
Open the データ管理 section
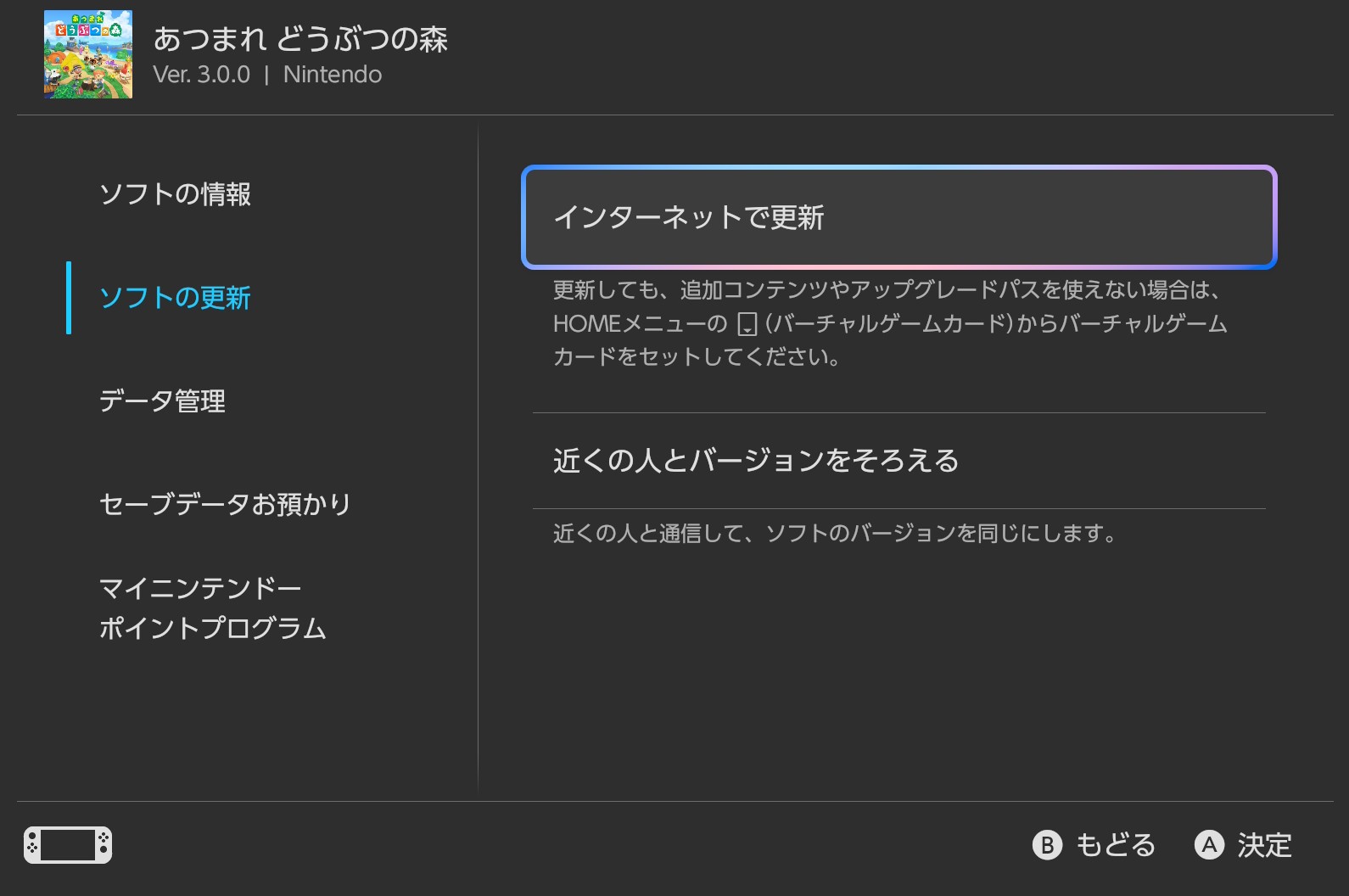tap(162, 400)
